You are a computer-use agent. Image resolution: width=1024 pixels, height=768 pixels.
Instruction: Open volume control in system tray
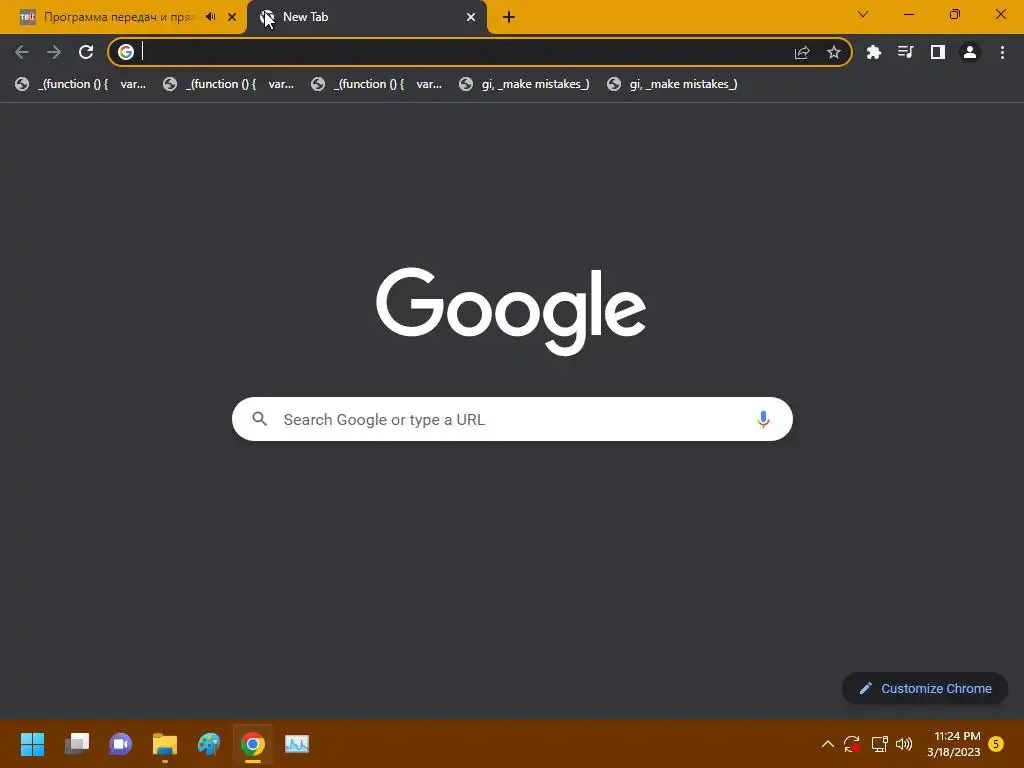pos(904,744)
